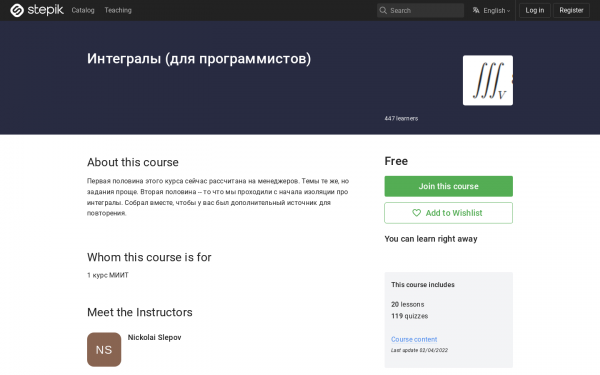Open the Teaching menu
The width and height of the screenshot is (600, 375).
(118, 10)
